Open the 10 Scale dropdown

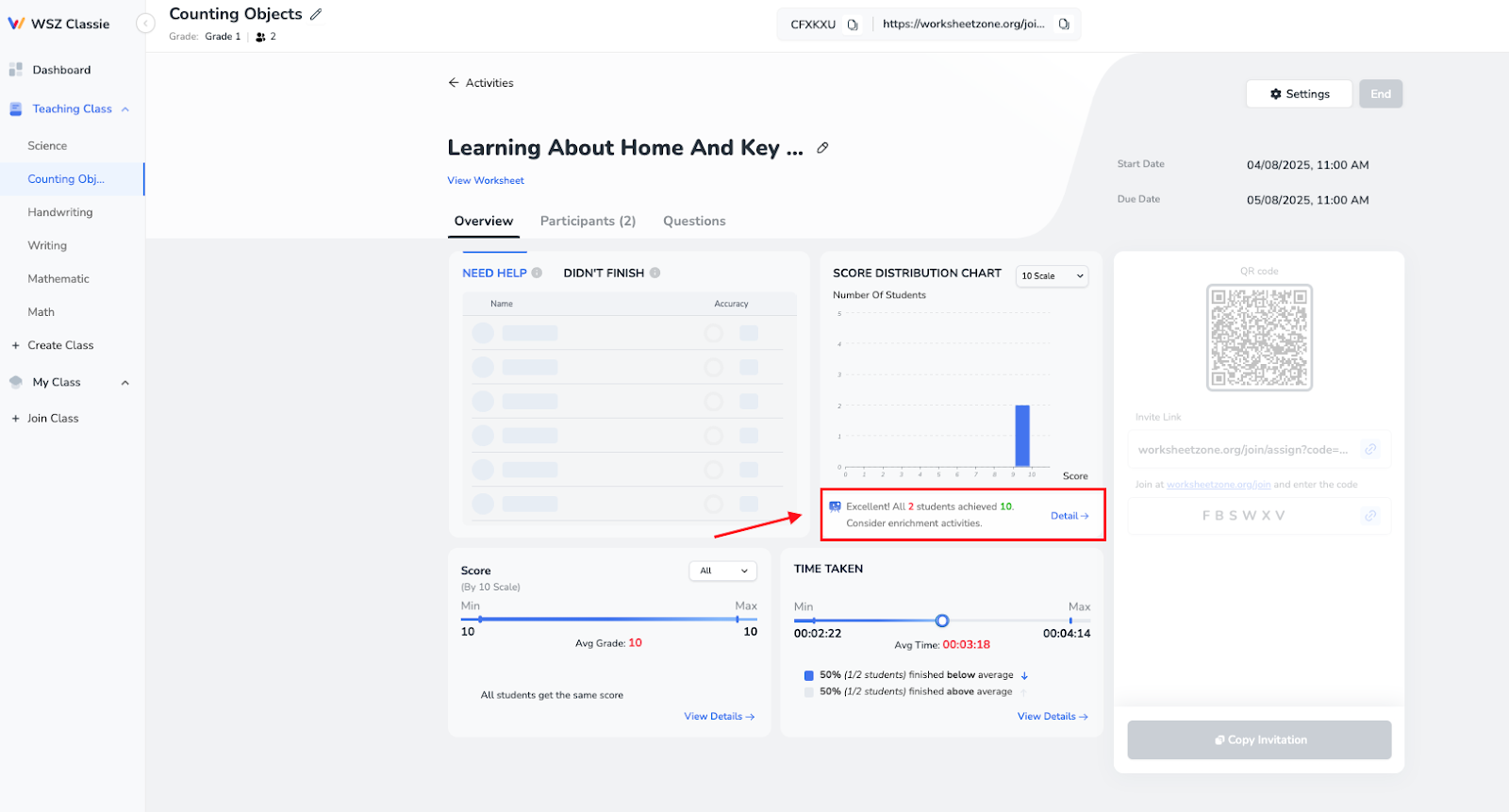pos(1053,276)
